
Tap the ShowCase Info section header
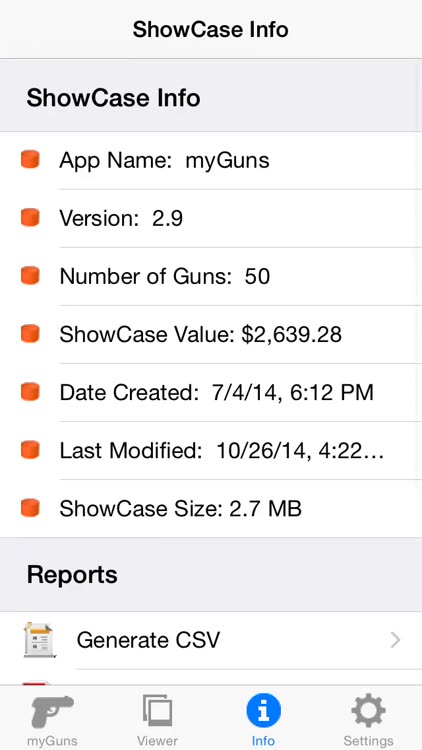pyautogui.click(x=211, y=97)
